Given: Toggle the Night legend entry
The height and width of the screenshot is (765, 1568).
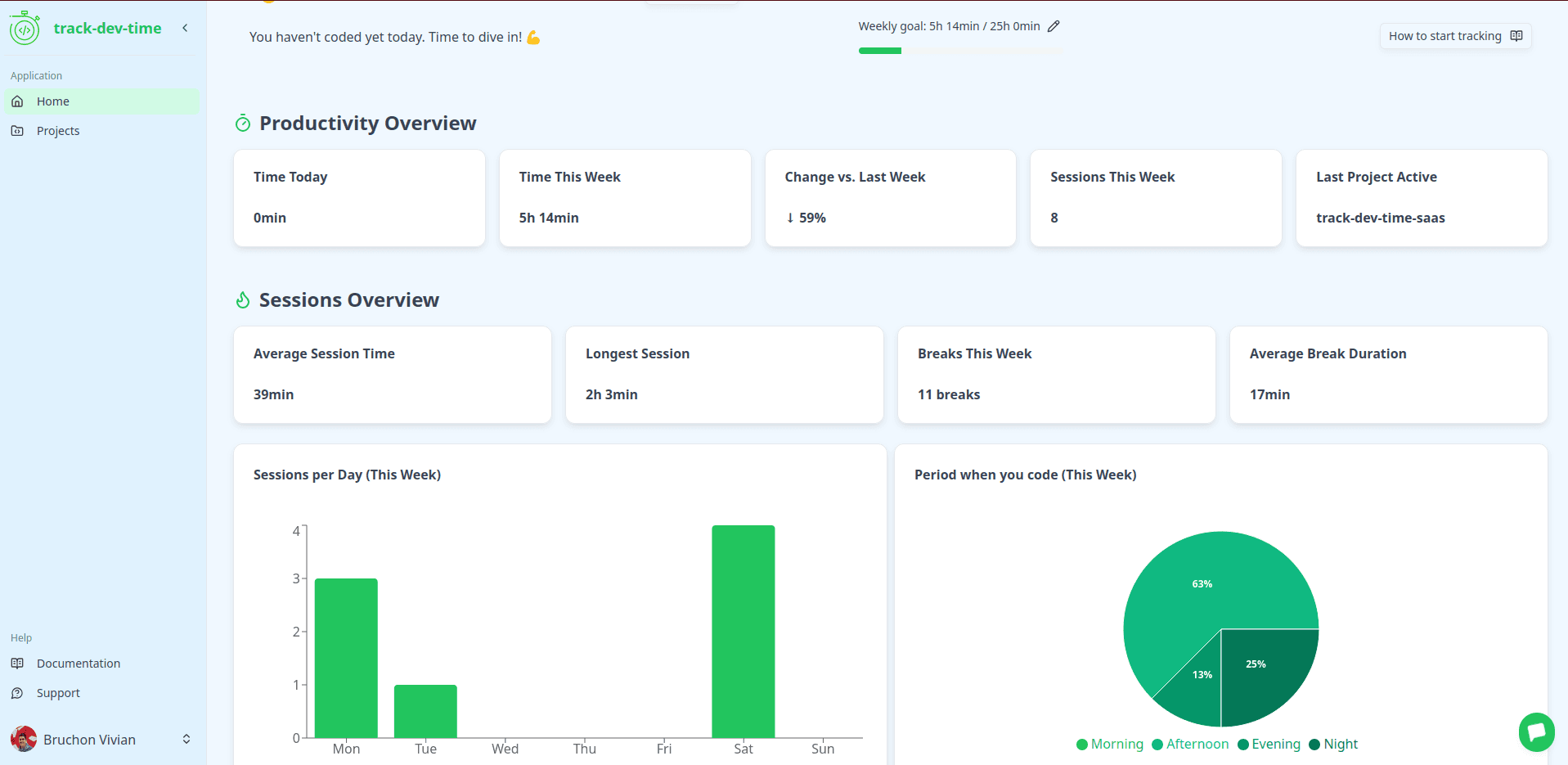Looking at the screenshot, I should pyautogui.click(x=1333, y=745).
